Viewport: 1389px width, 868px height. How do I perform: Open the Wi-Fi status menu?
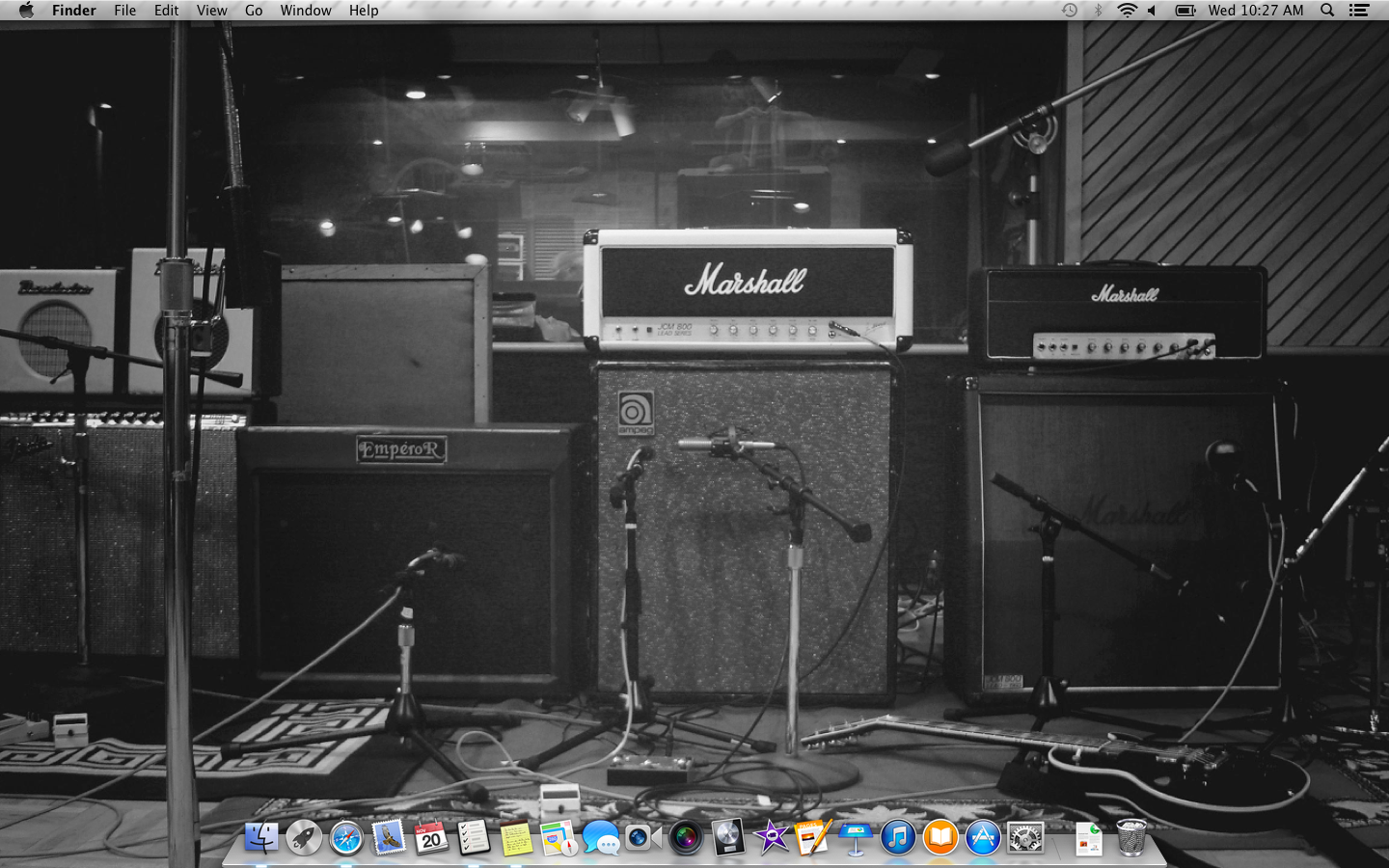(x=1127, y=10)
